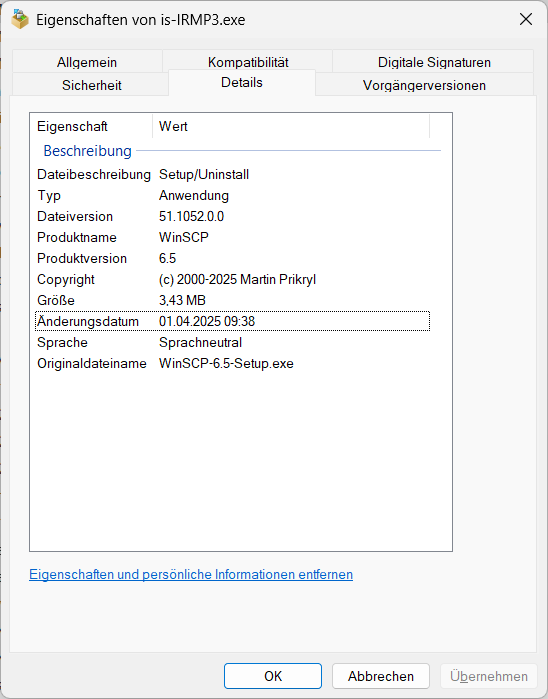Image resolution: width=548 pixels, height=699 pixels.
Task: Select the Dateiversion 51.1052.0.0 row
Action: [232, 216]
